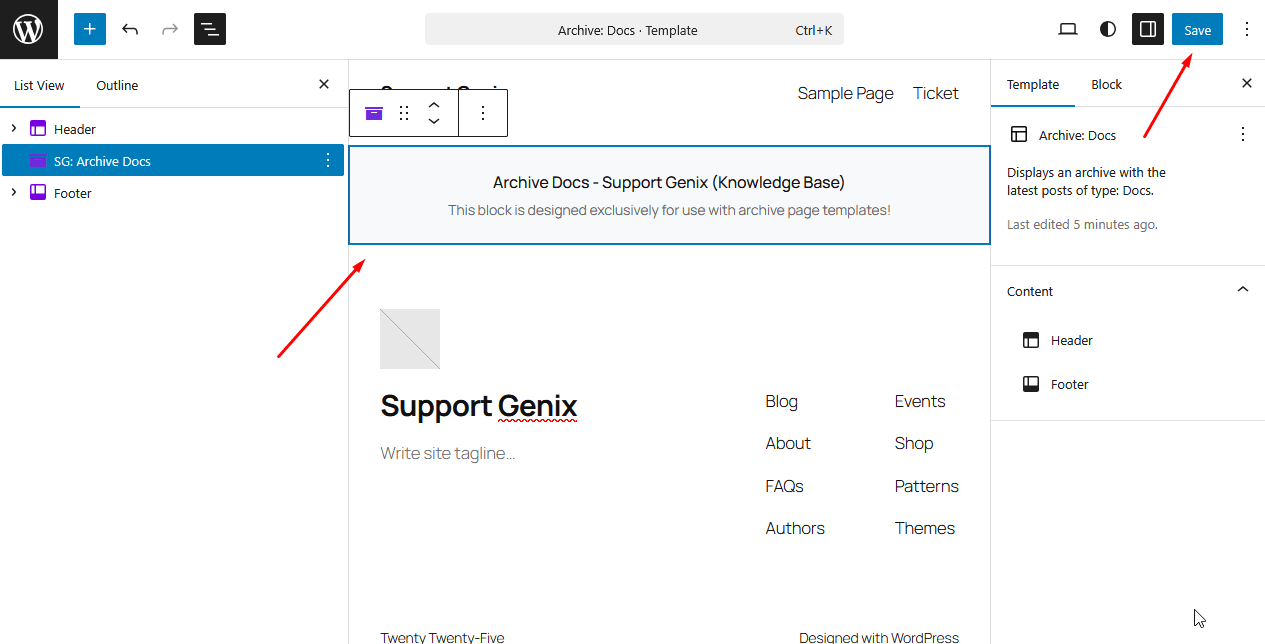Click the Shop footer link
This screenshot has width=1265, height=644.
tap(914, 443)
